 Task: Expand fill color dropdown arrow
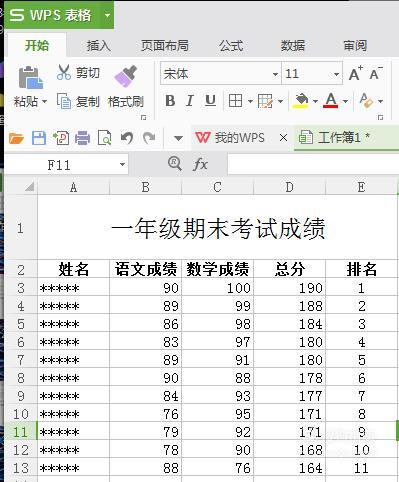315,101
